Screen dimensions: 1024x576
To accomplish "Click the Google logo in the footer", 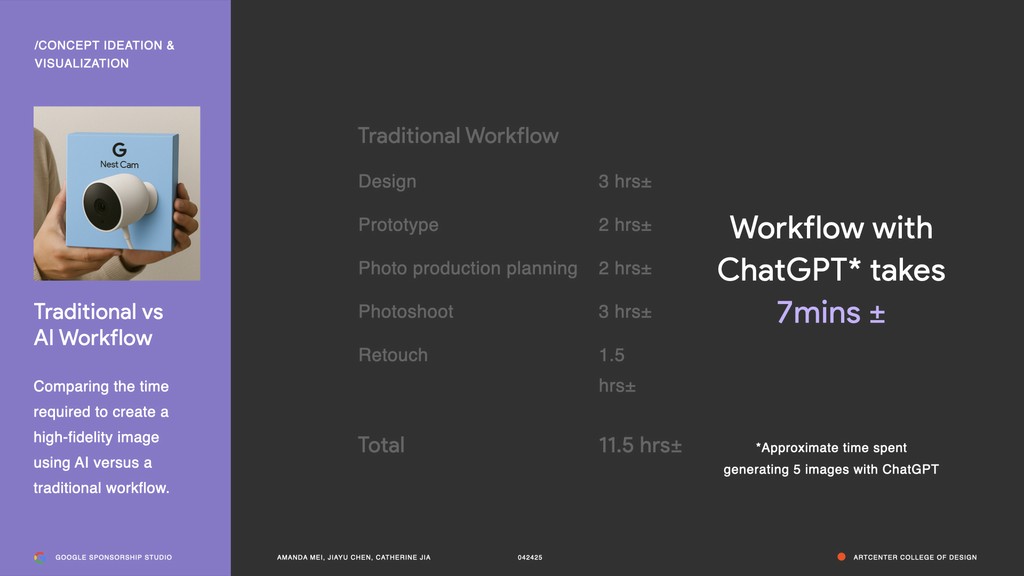I will (39, 557).
